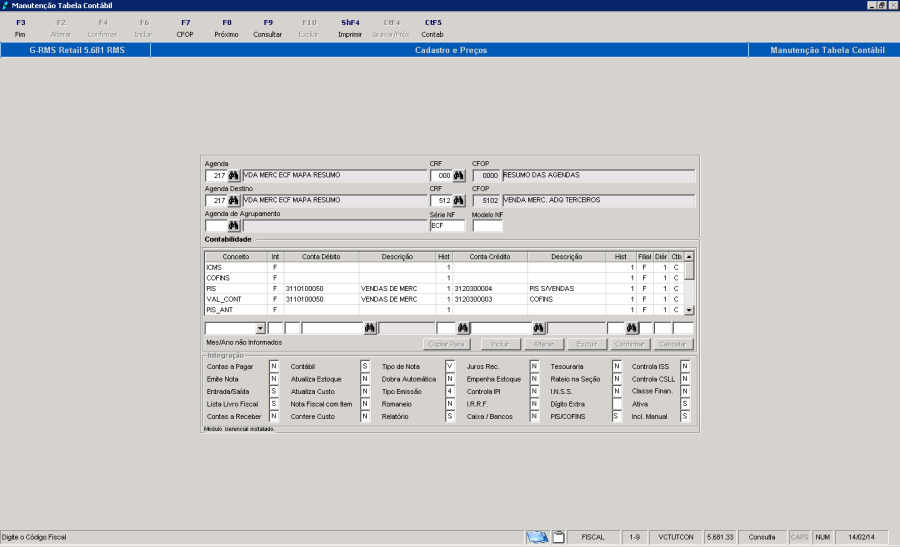Viewport: 900px width, 547px height.
Task: Open CtF5 Contab toolbar item
Action: tap(433, 28)
